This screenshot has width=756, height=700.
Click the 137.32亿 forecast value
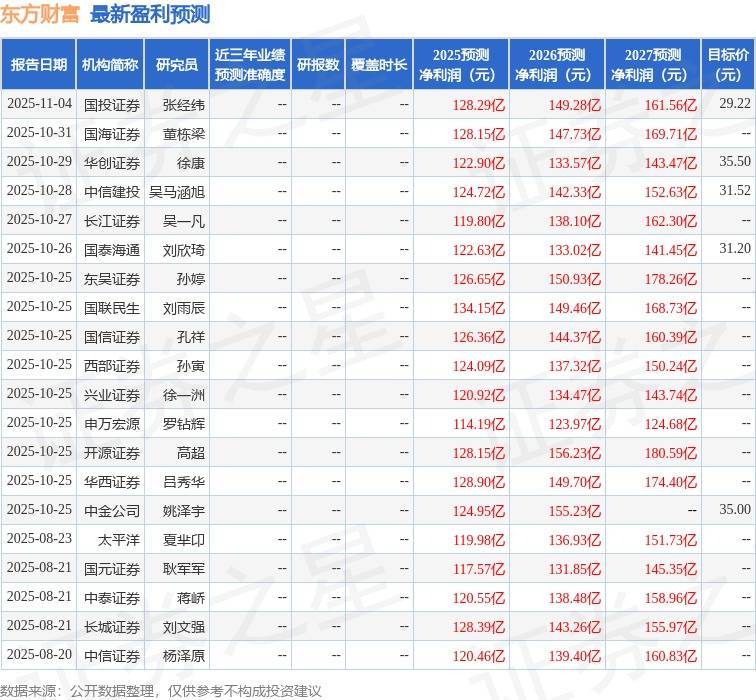(x=575, y=366)
